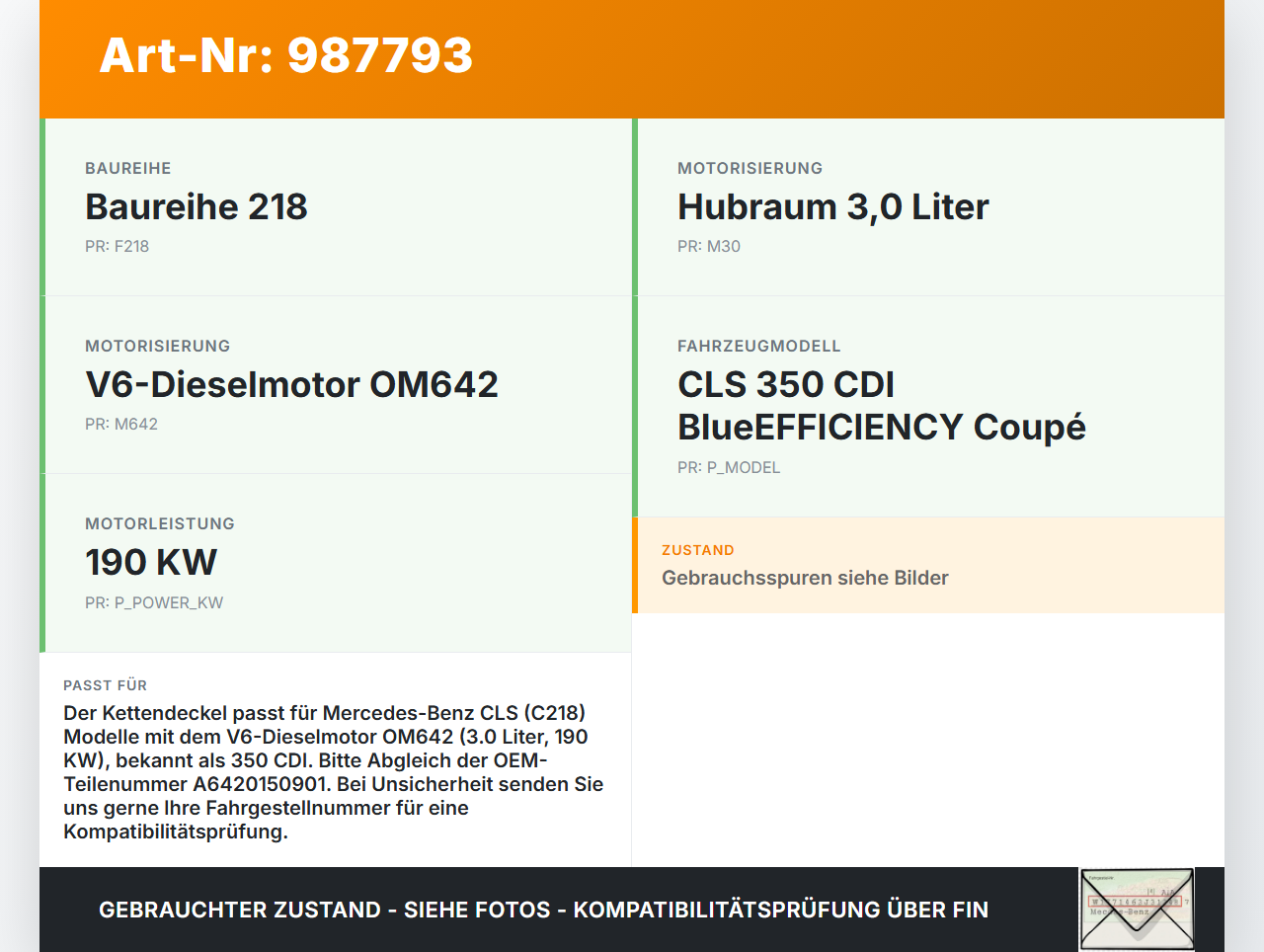This screenshot has height=952, width=1264.
Task: Click CLS 350 CDI BlueEFFICIENCY Coupé text
Action: coord(882,406)
